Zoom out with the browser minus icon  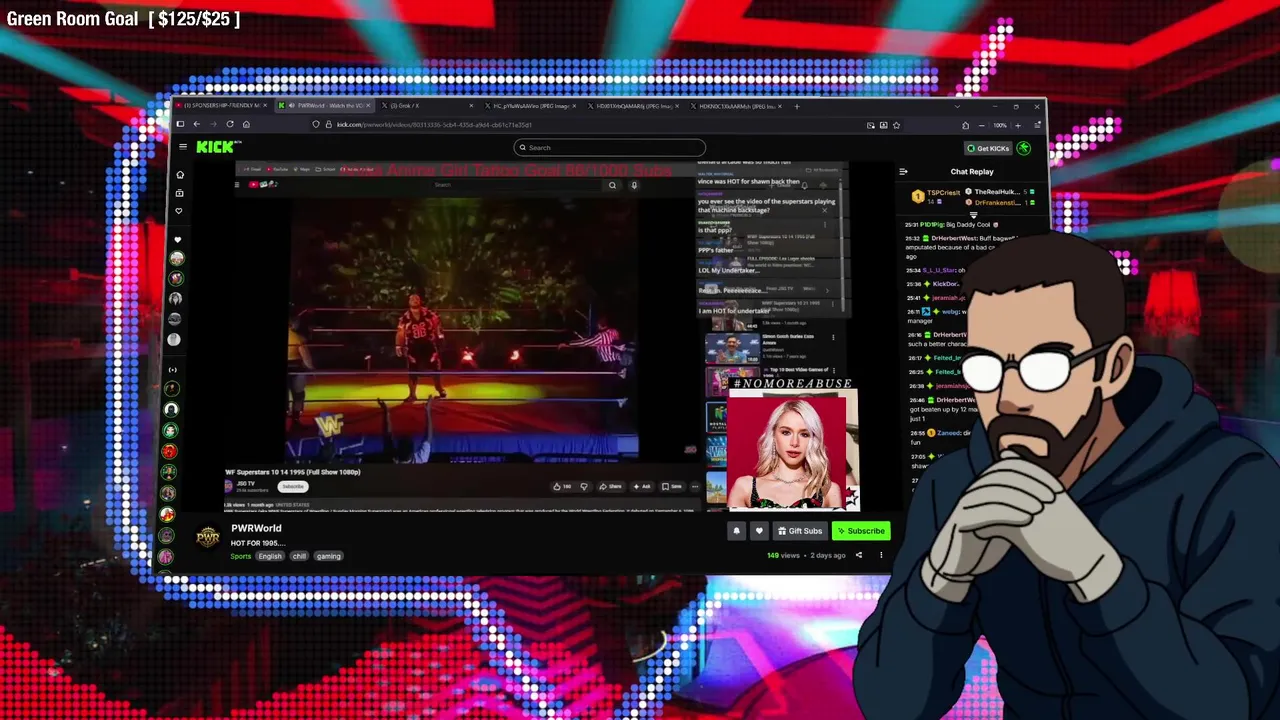[981, 125]
